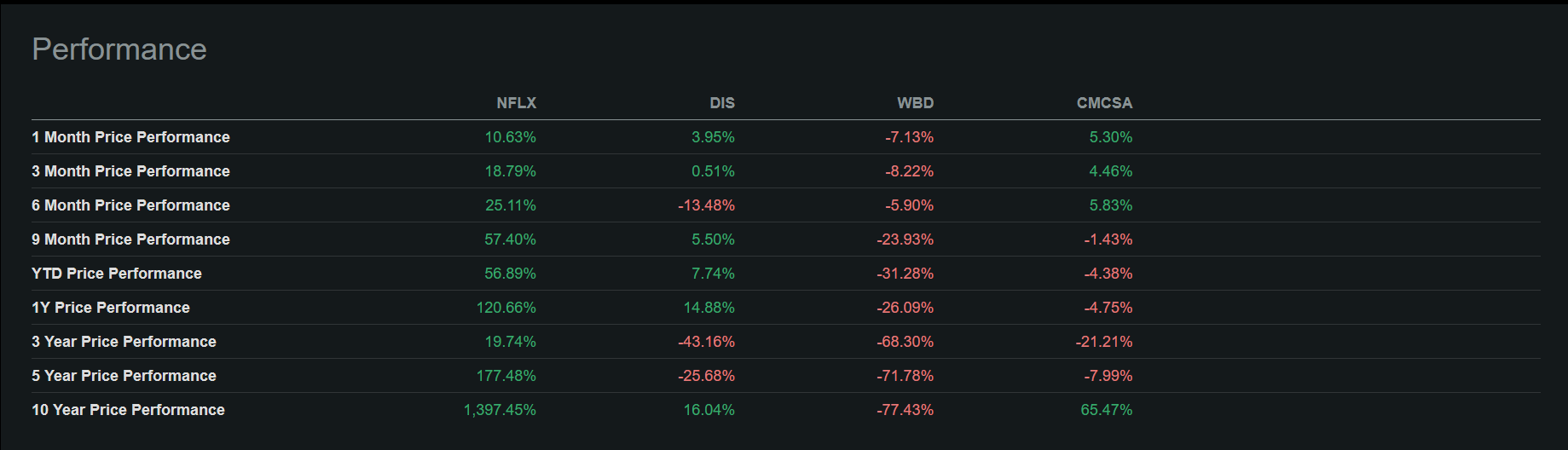1568x450 pixels.
Task: Click the DIS column header
Action: pyautogui.click(x=721, y=103)
